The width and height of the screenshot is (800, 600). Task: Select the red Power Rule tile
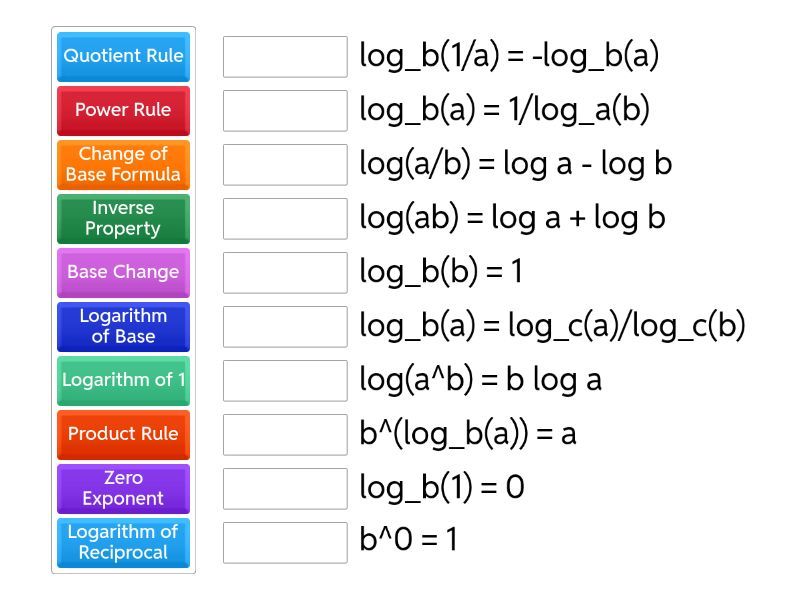123,110
